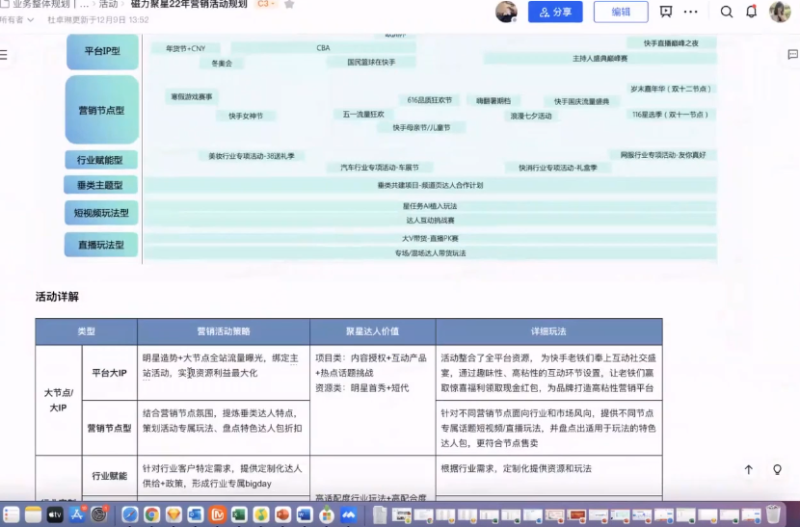Screen dimensions: 800x527
Task: Click the 寒假游戏赛事 item
Action: [x=191, y=96]
